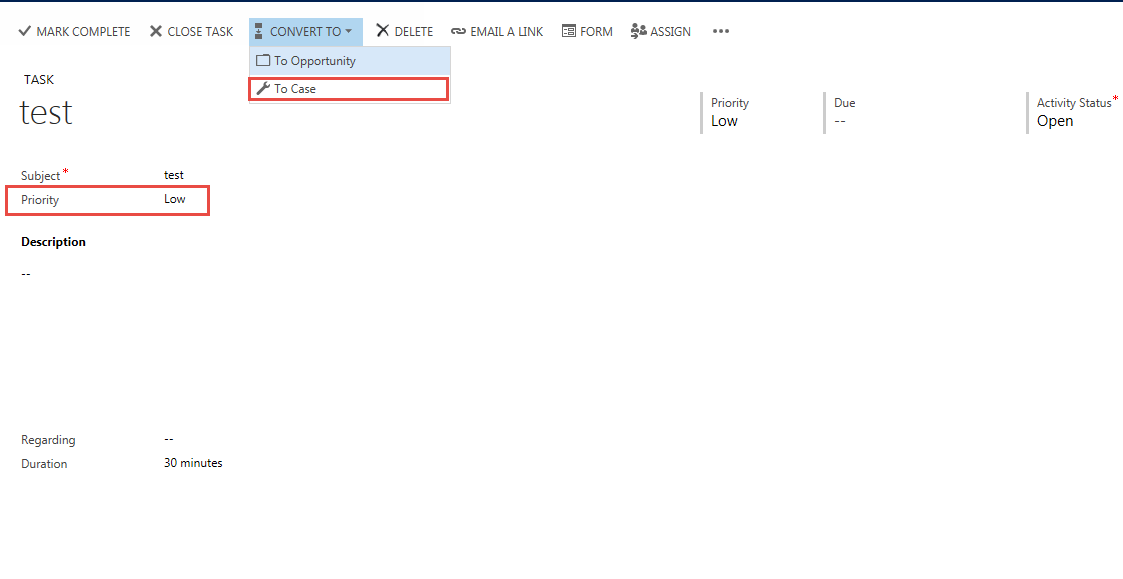The height and width of the screenshot is (579, 1123).
Task: Open the ellipsis for more commands
Action: coord(721,31)
